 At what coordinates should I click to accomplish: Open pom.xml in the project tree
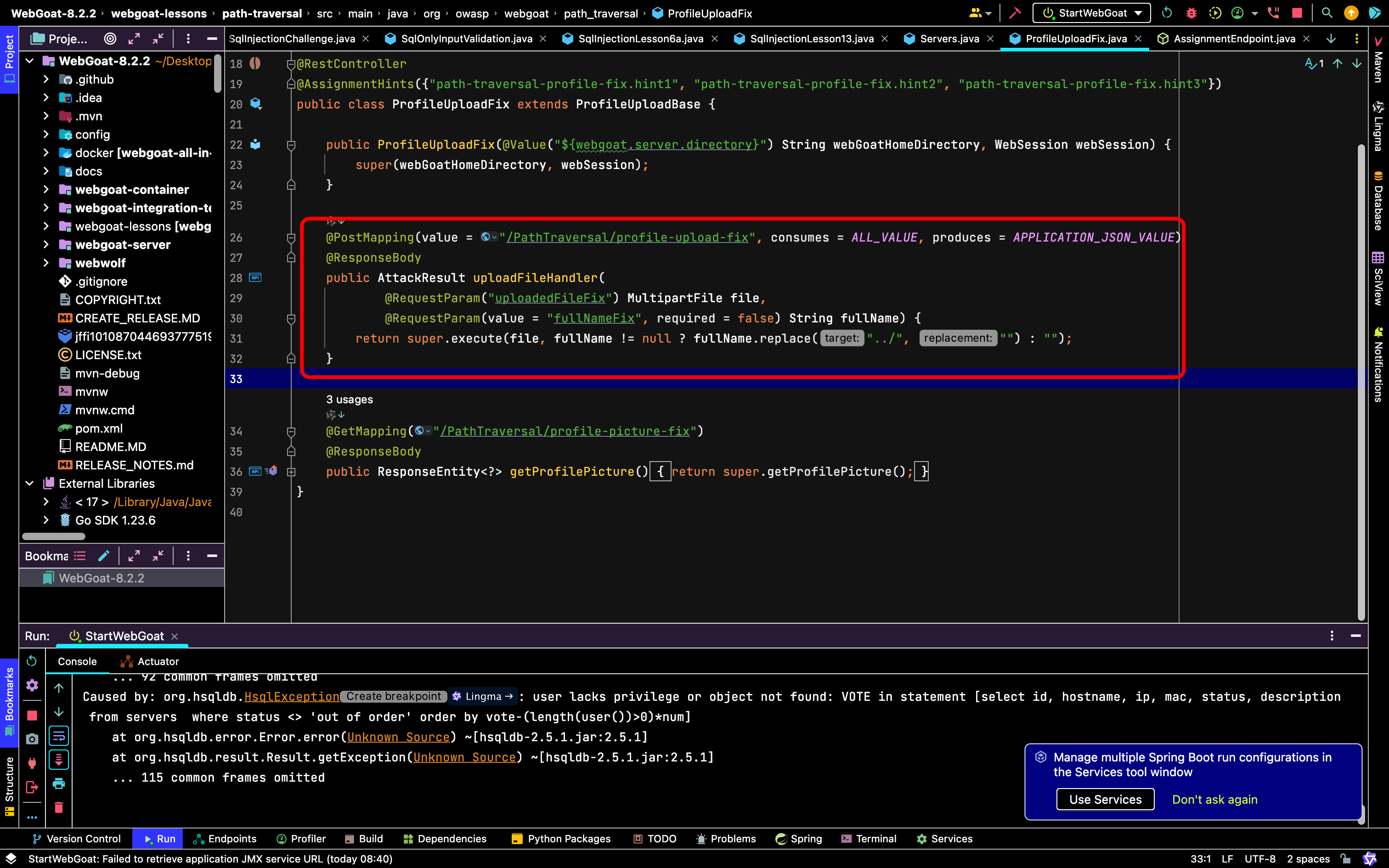point(99,428)
